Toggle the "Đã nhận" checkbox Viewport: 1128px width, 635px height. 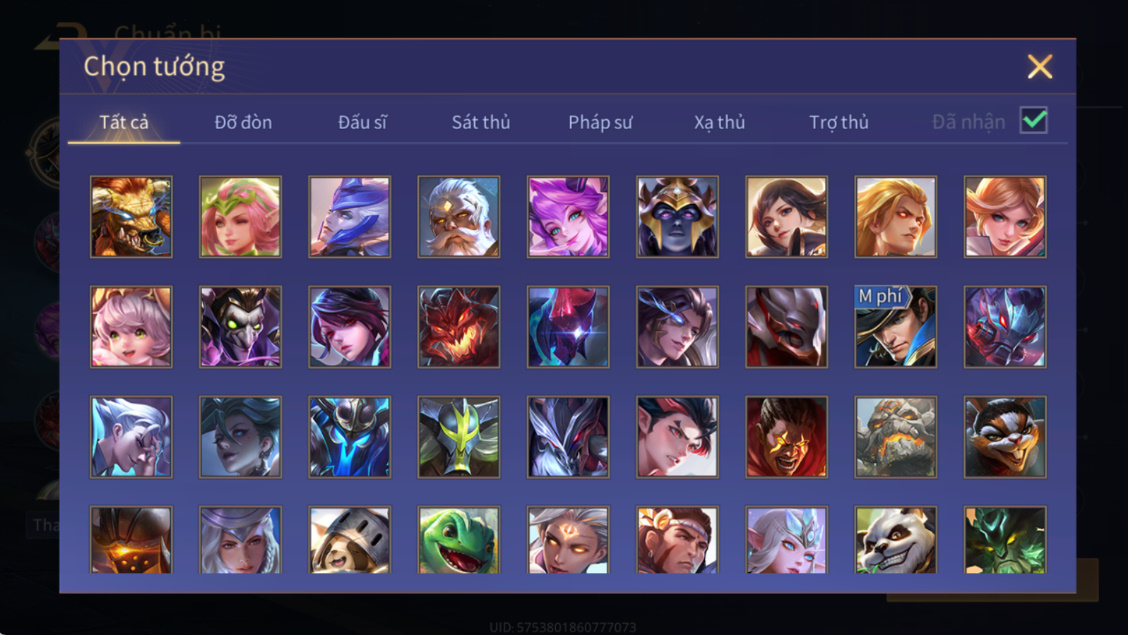click(x=1034, y=120)
